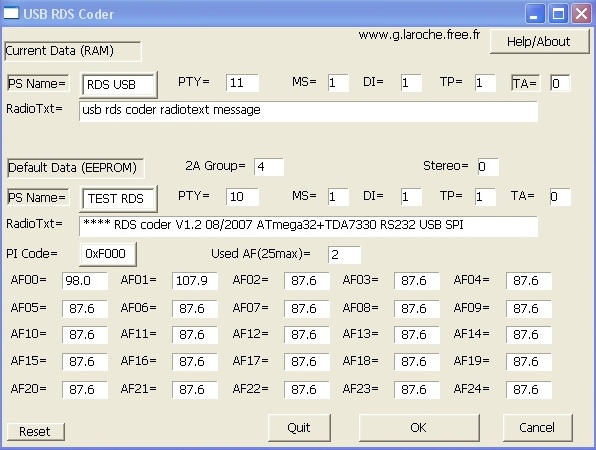Screen dimensions: 596x450
Task: Select the Stereo value field
Action: 488,167
